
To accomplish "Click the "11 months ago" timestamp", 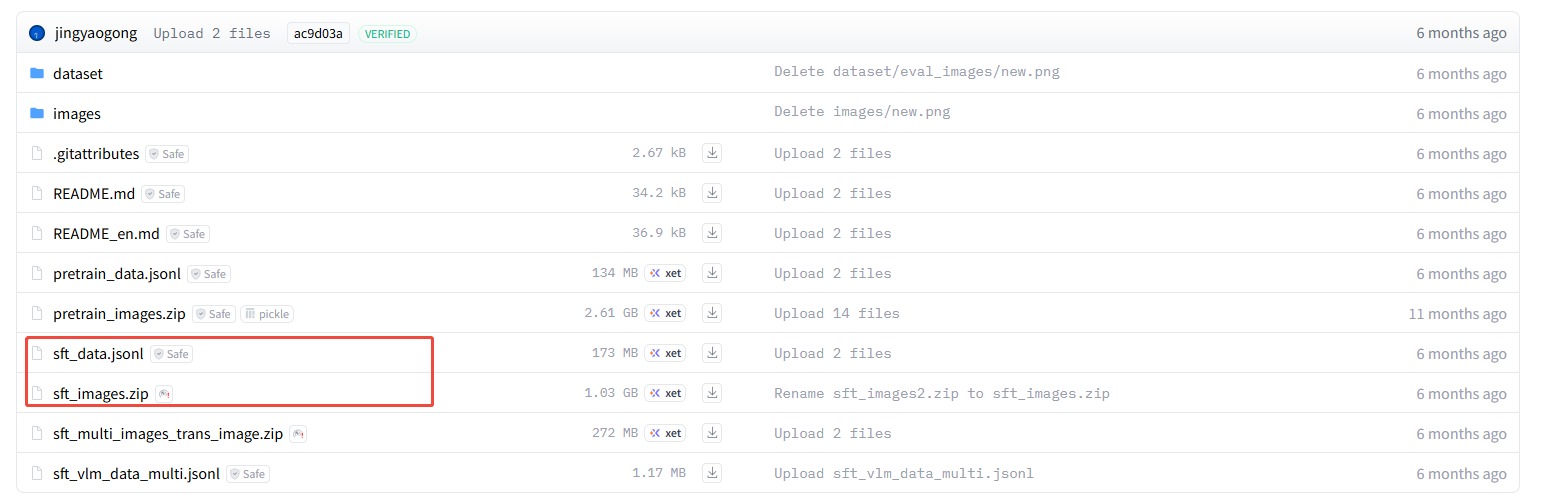I will pyautogui.click(x=1457, y=314).
